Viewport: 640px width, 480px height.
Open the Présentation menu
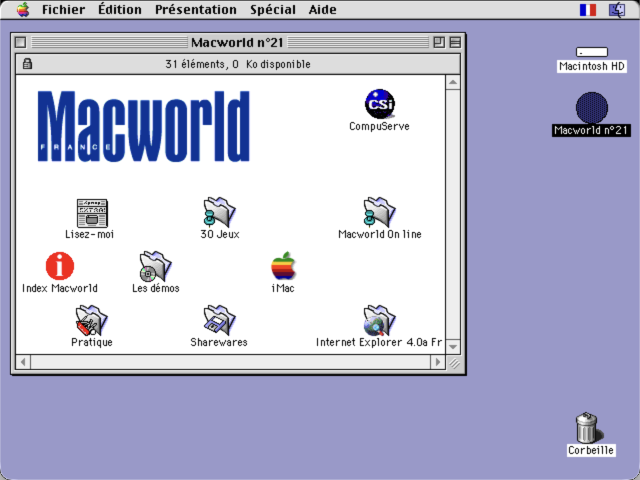point(196,9)
